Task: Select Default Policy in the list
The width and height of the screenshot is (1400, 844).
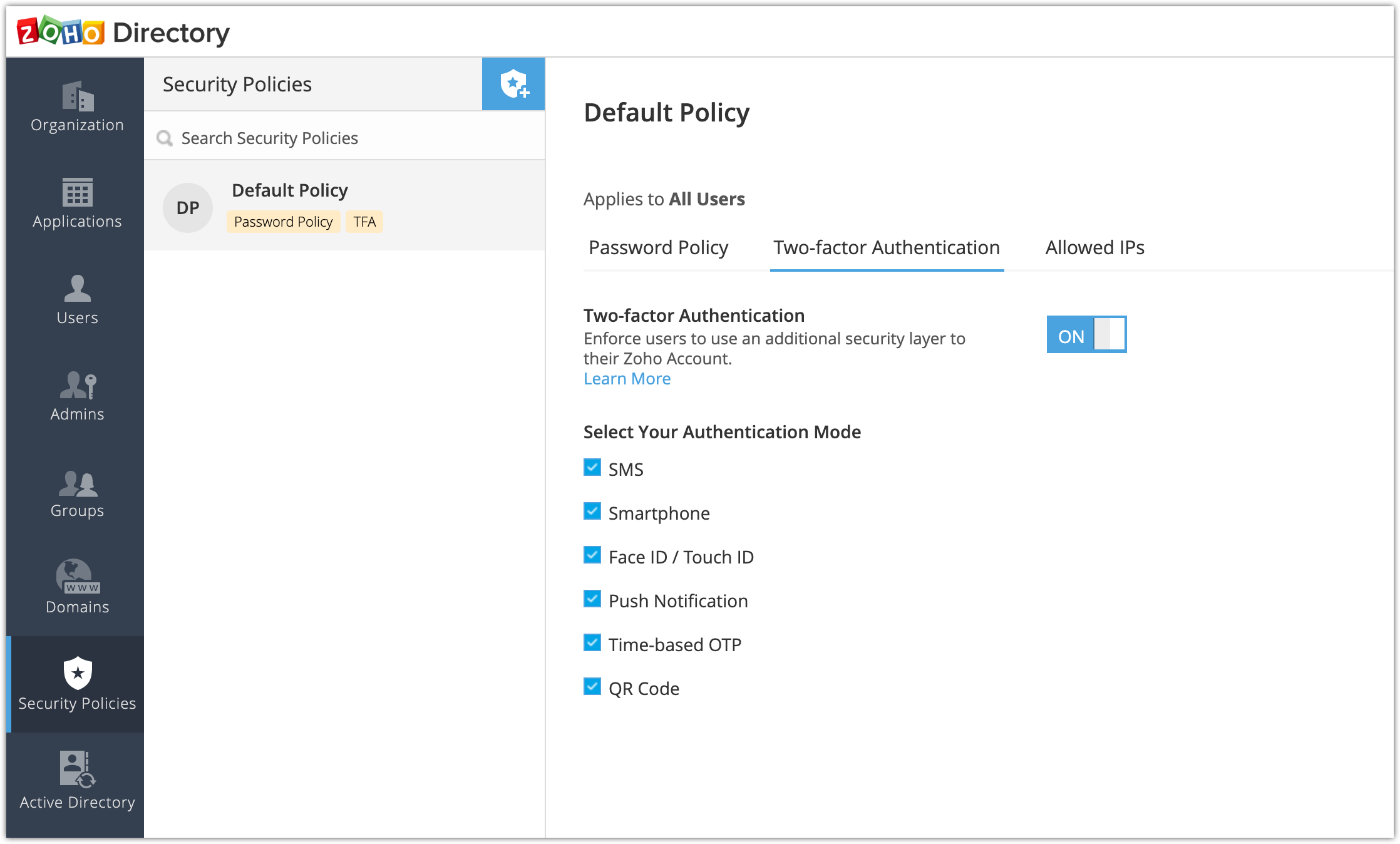Action: pyautogui.click(x=344, y=205)
